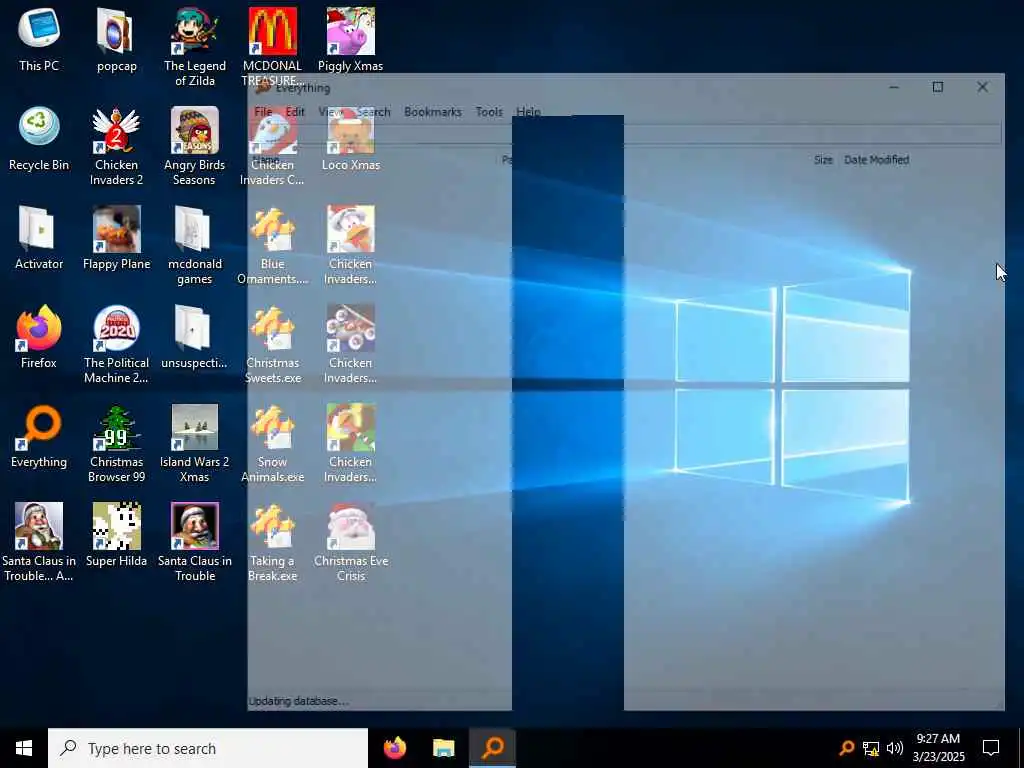The height and width of the screenshot is (768, 1024).
Task: Open Everything system tray icon
Action: [846, 748]
